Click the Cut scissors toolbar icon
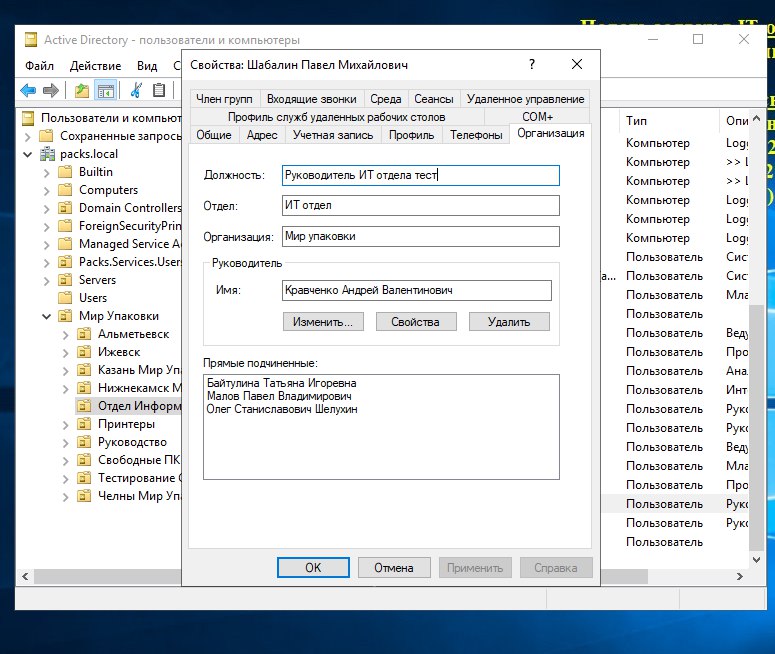This screenshot has height=654, width=775. tap(135, 91)
